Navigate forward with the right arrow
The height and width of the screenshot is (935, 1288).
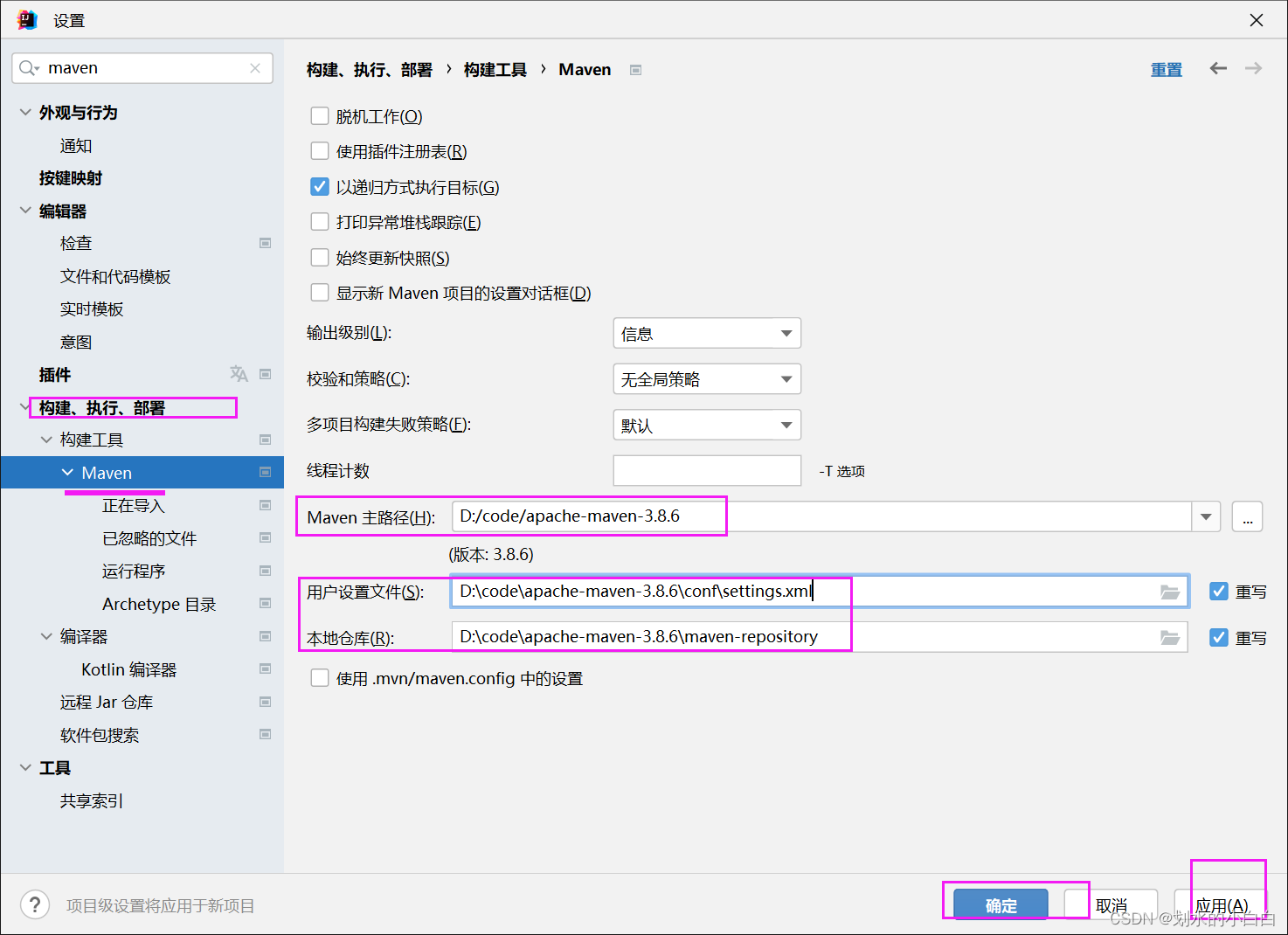pyautogui.click(x=1253, y=68)
